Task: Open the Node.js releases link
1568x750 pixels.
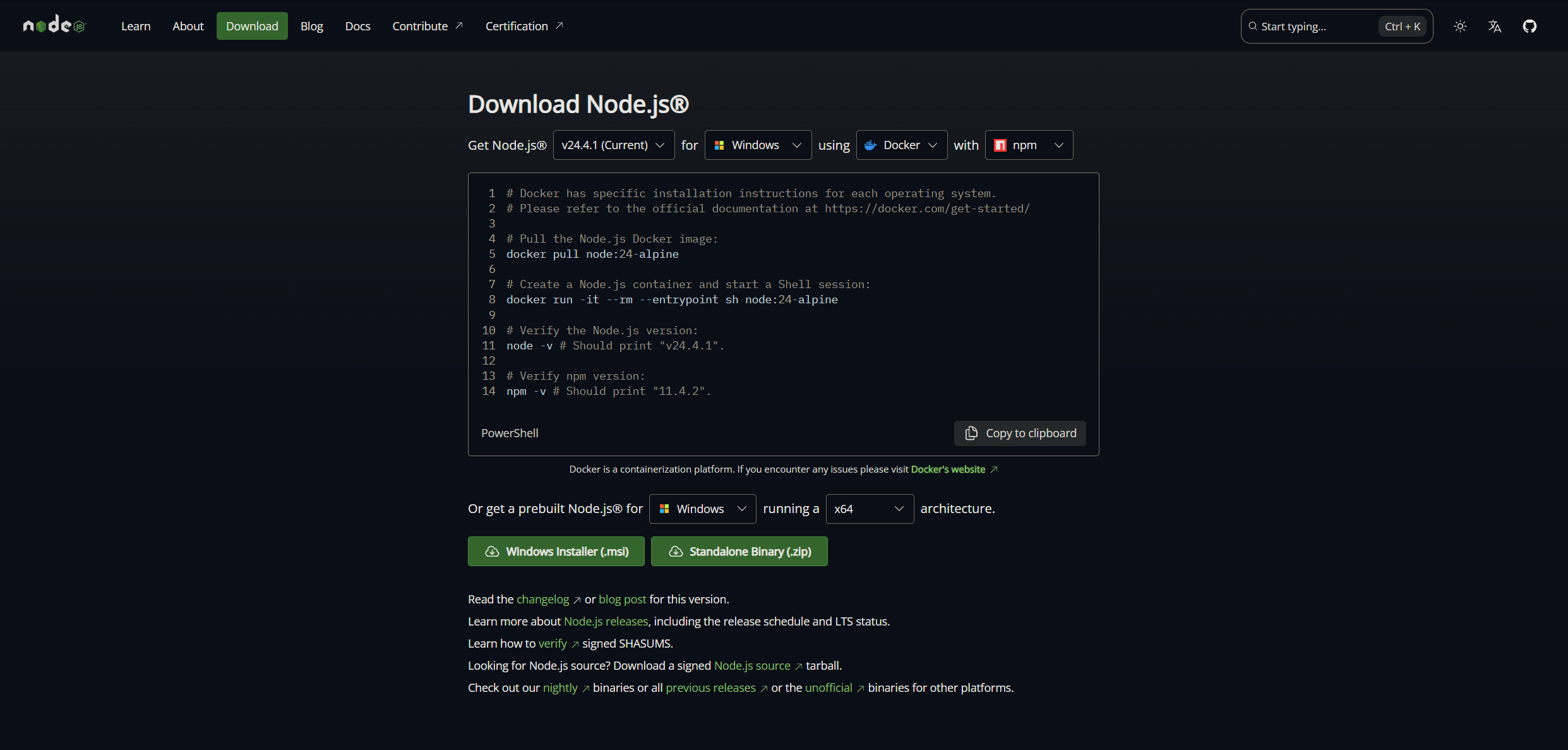Action: [x=606, y=621]
